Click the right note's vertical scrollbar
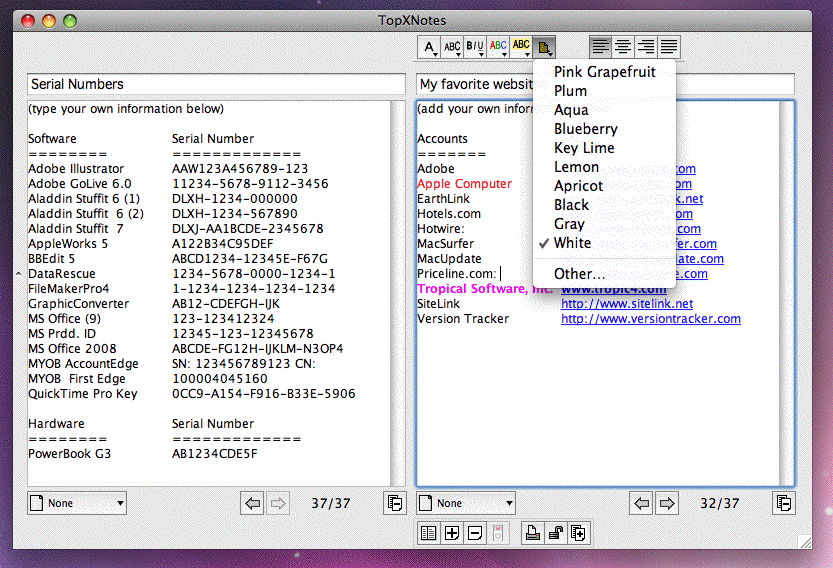The height and width of the screenshot is (568, 833). [x=787, y=293]
